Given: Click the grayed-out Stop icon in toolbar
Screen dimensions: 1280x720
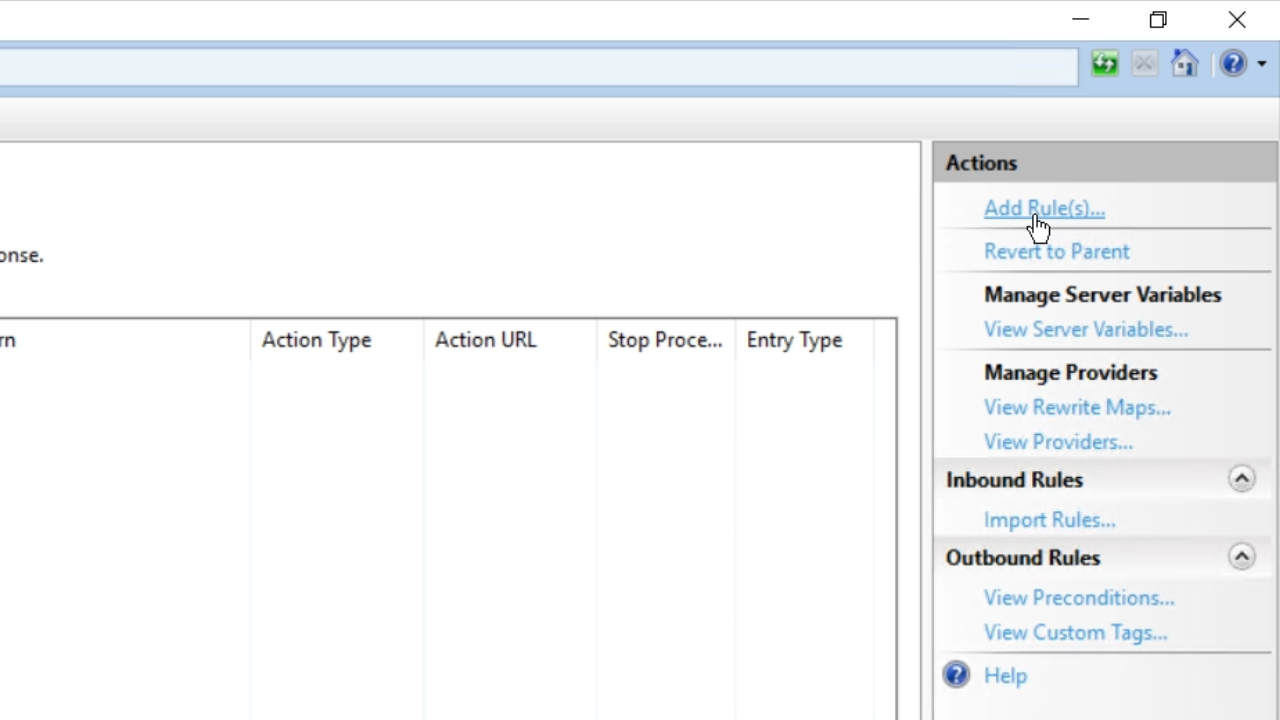Looking at the screenshot, I should [x=1144, y=64].
